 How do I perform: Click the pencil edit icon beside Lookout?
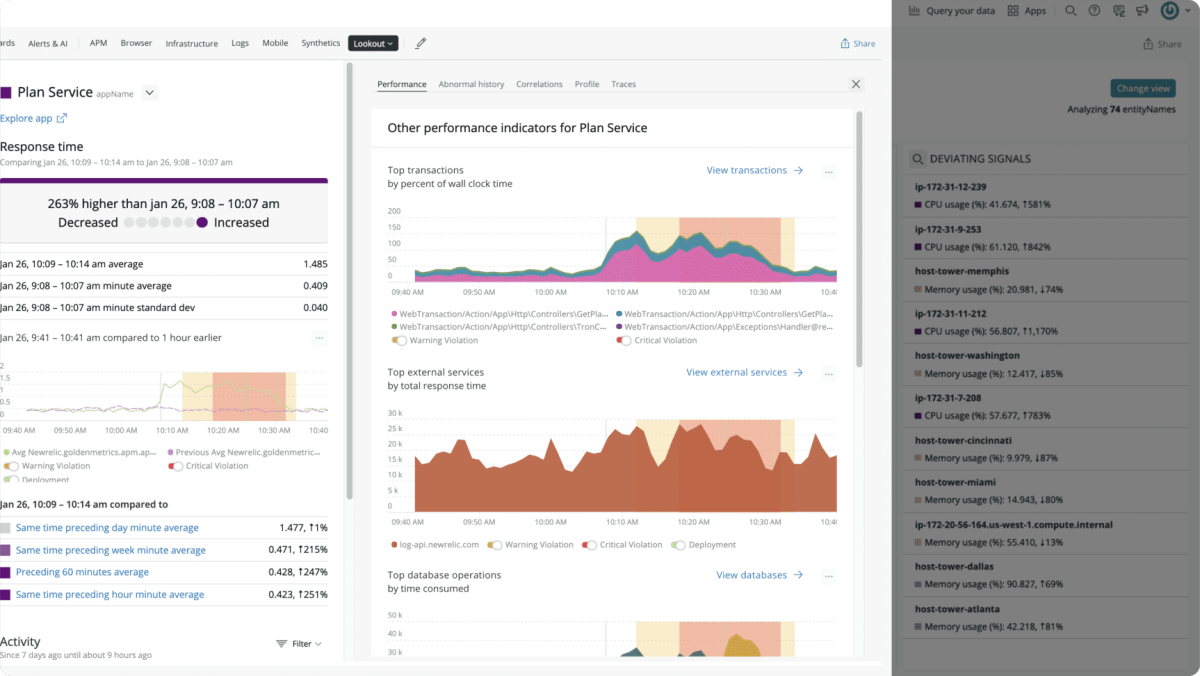[421, 43]
